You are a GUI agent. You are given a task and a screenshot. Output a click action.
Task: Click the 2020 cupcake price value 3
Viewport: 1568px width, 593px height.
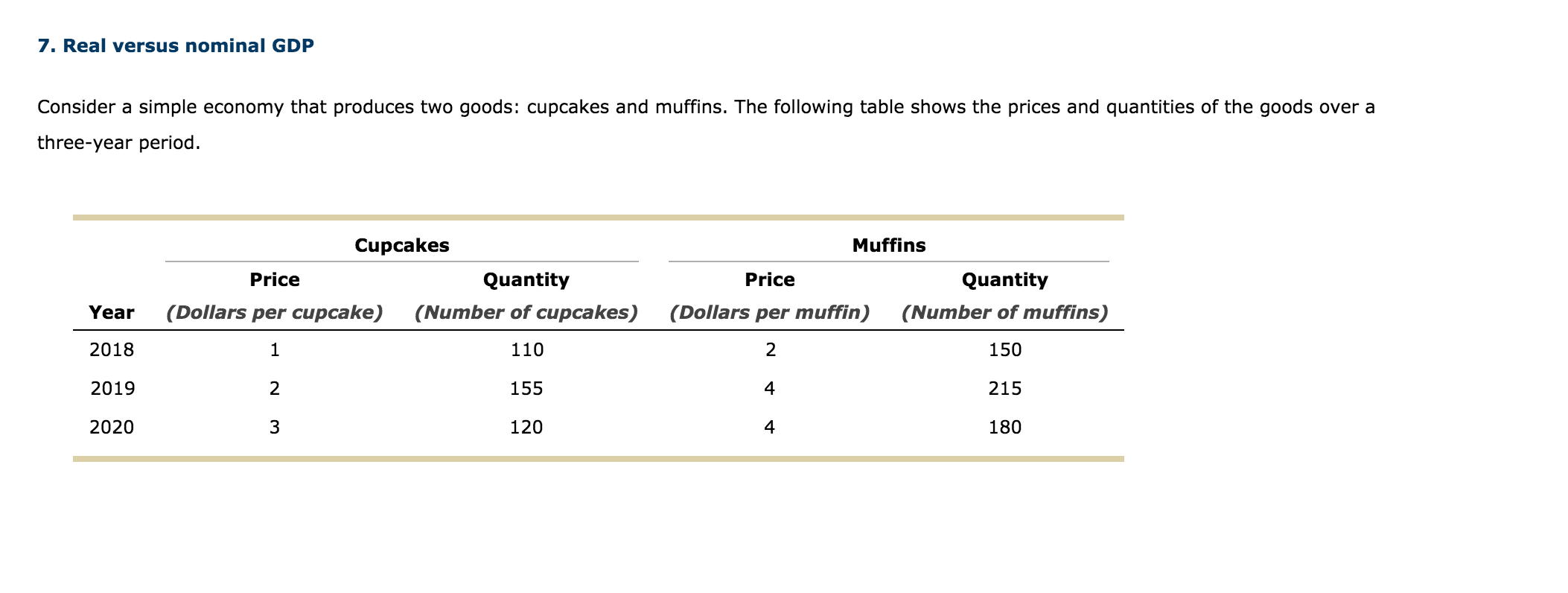pos(275,427)
